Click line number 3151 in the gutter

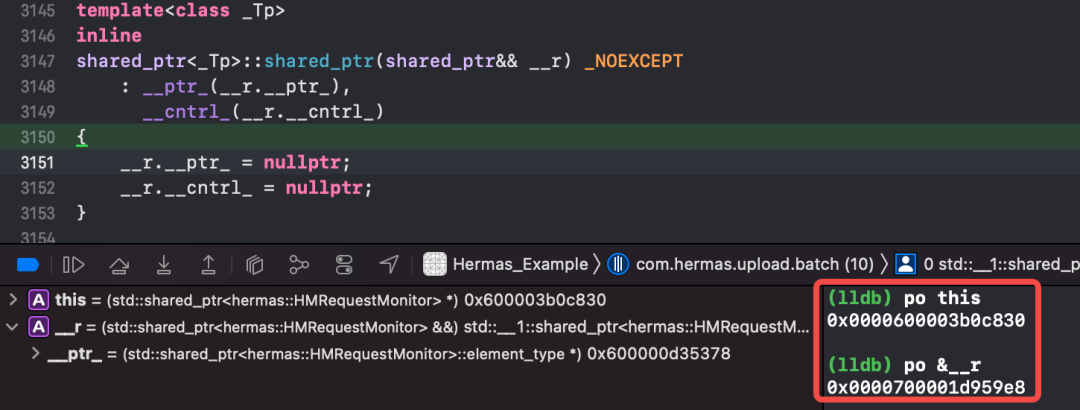coord(39,162)
